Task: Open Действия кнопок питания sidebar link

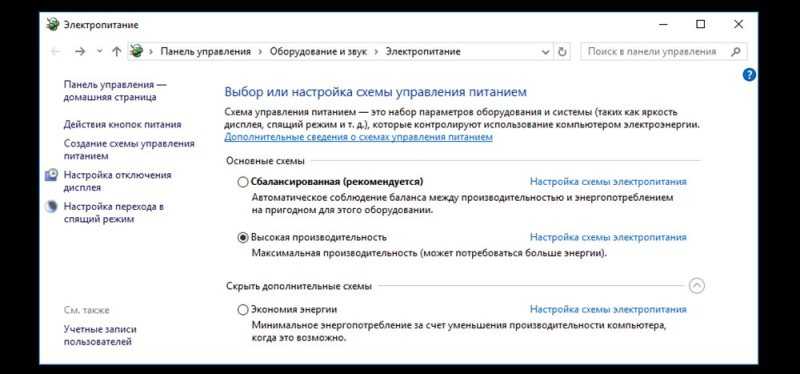Action: [x=122, y=124]
